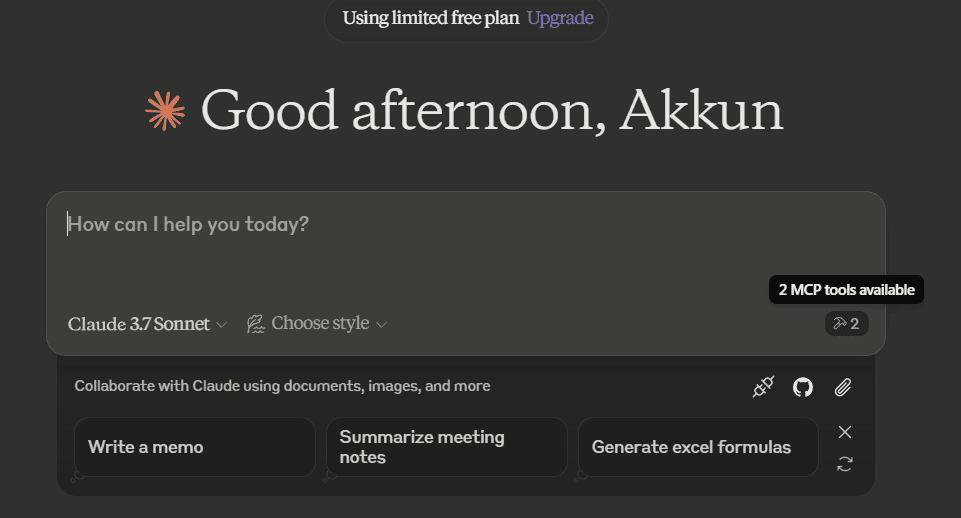Dismiss suggestions with the X icon

click(845, 432)
